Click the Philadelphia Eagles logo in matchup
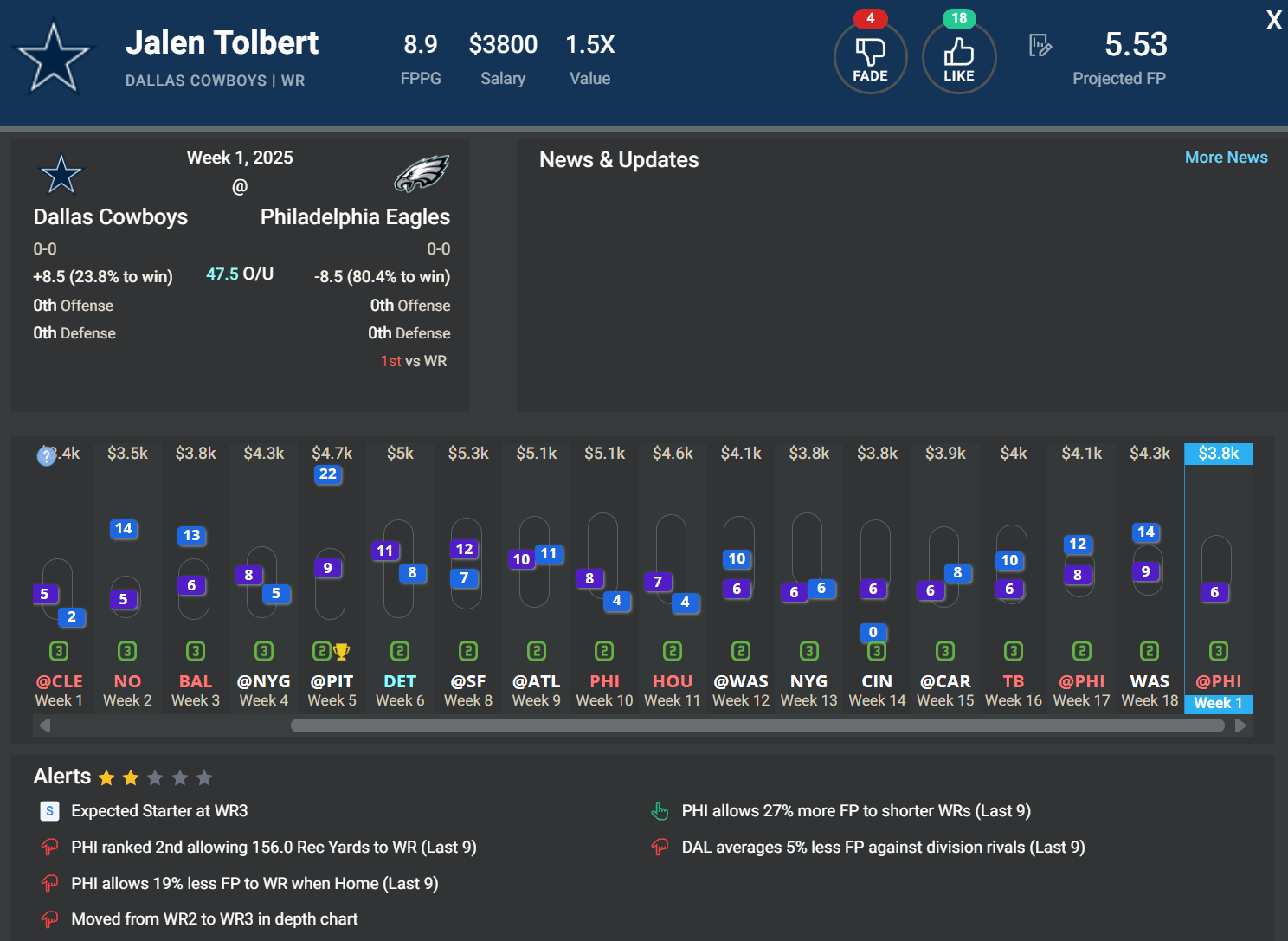Viewport: 1288px width, 941px height. pyautogui.click(x=422, y=173)
